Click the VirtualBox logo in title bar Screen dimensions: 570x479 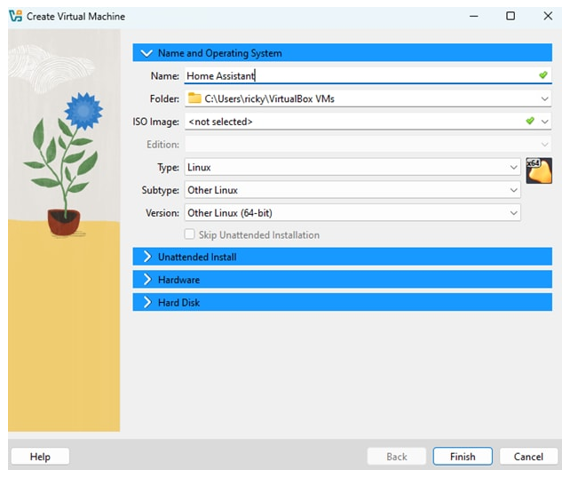pyautogui.click(x=16, y=16)
